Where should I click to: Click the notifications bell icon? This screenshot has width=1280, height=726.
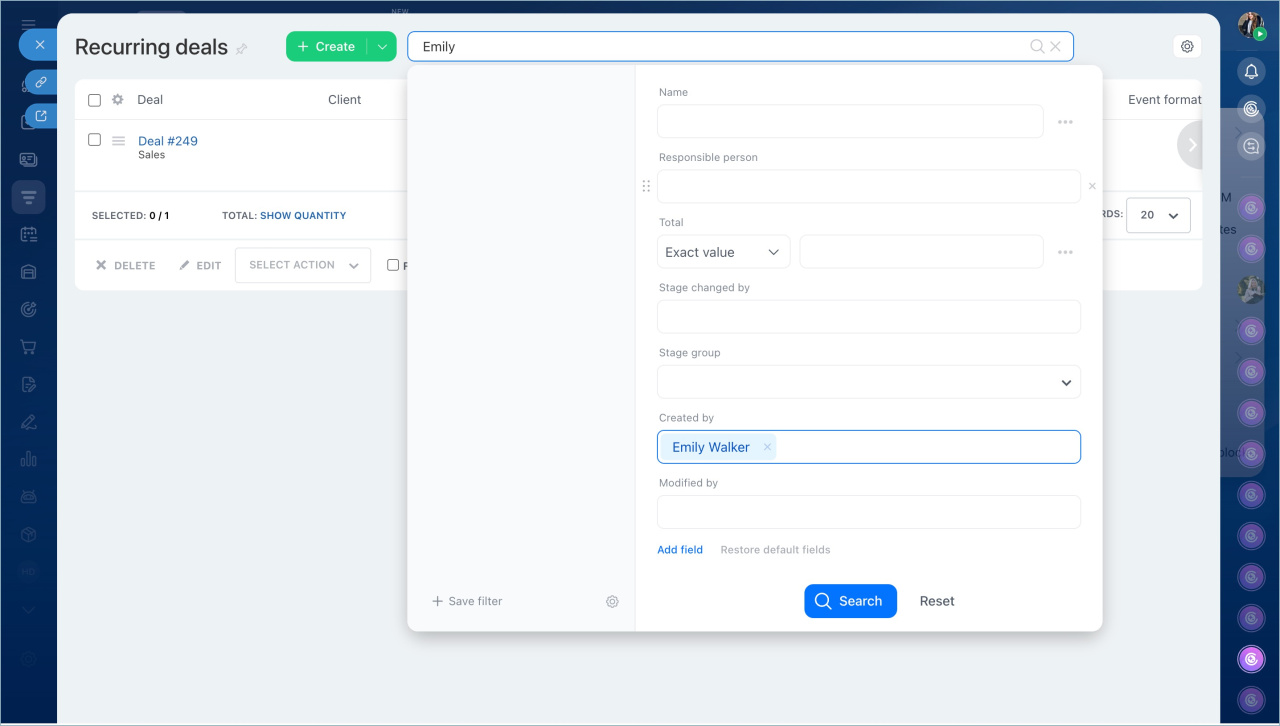[x=1251, y=71]
